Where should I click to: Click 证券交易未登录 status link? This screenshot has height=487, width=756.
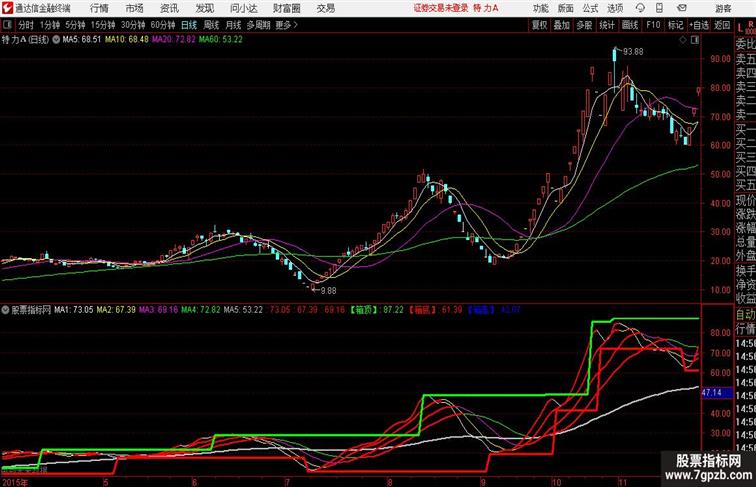(x=441, y=8)
